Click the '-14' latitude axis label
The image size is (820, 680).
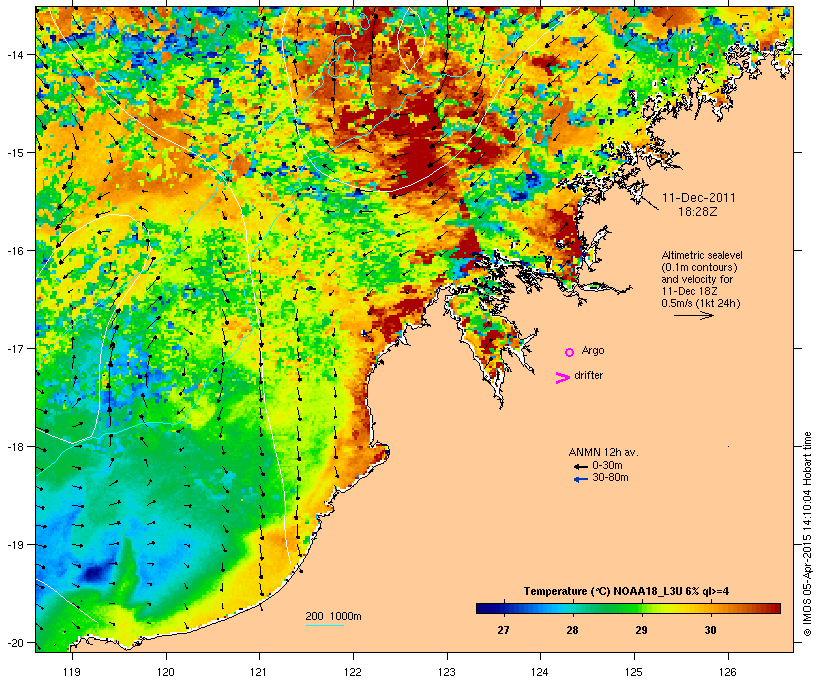[15, 54]
